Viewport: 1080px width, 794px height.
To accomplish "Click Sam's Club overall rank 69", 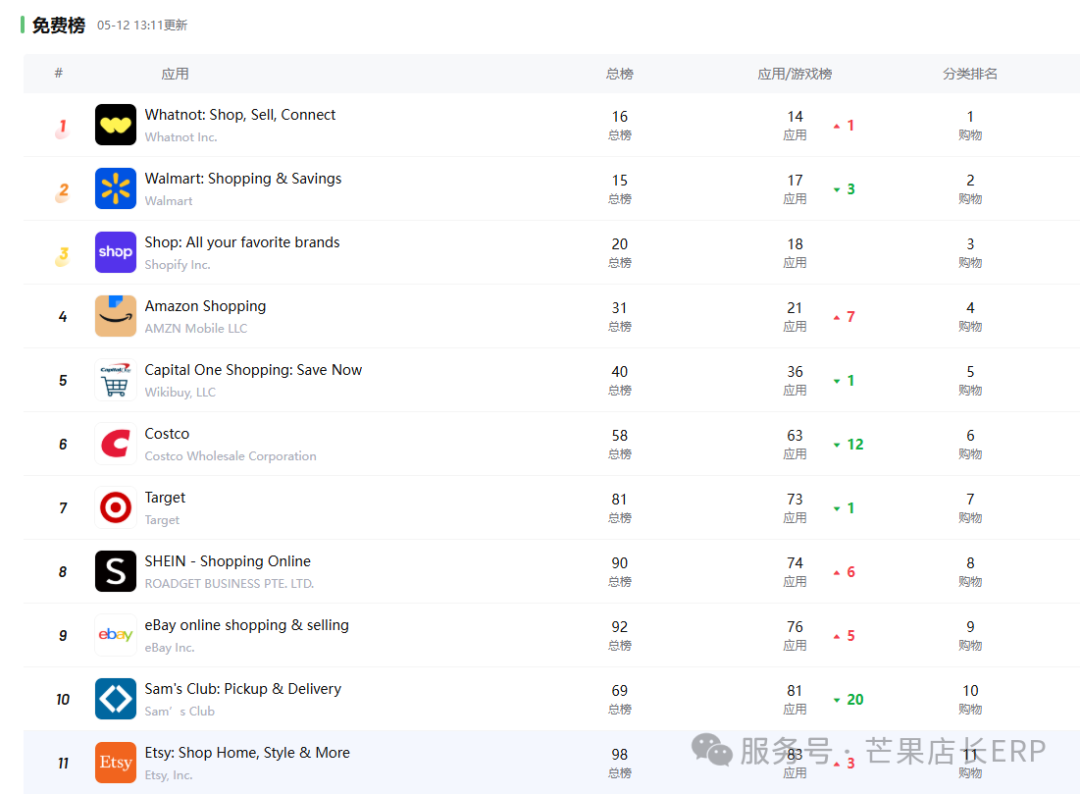I will click(x=619, y=691).
